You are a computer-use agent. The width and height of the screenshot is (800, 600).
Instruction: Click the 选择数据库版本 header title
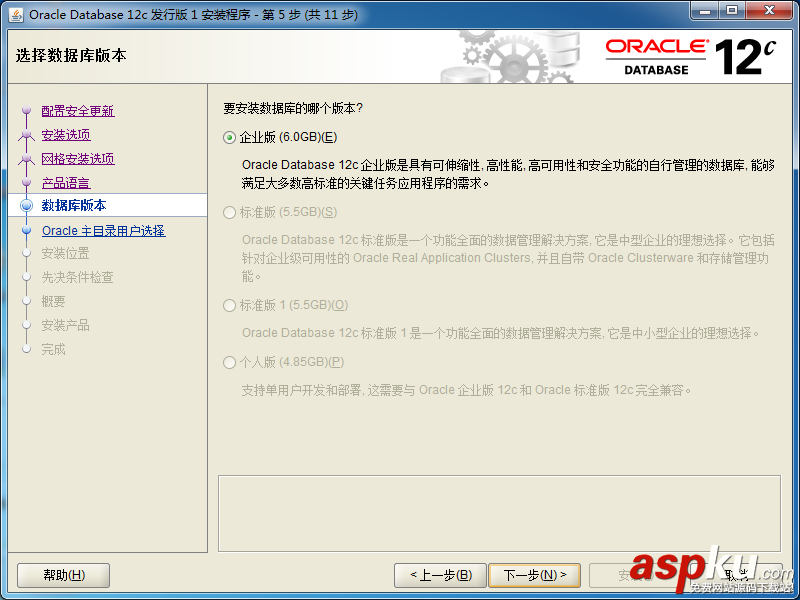[x=71, y=55]
